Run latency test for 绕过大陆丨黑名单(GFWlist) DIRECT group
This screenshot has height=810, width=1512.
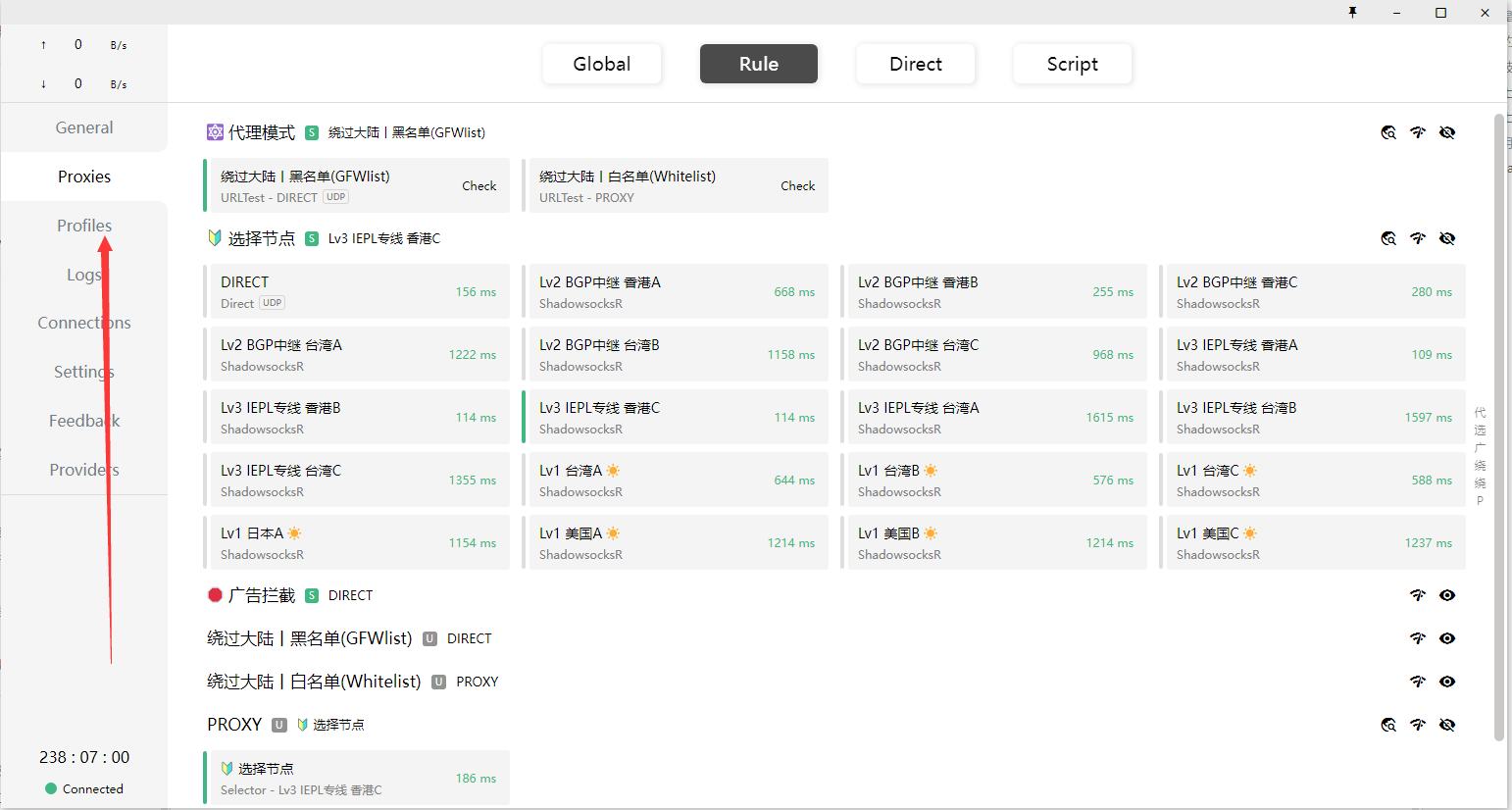(1418, 638)
